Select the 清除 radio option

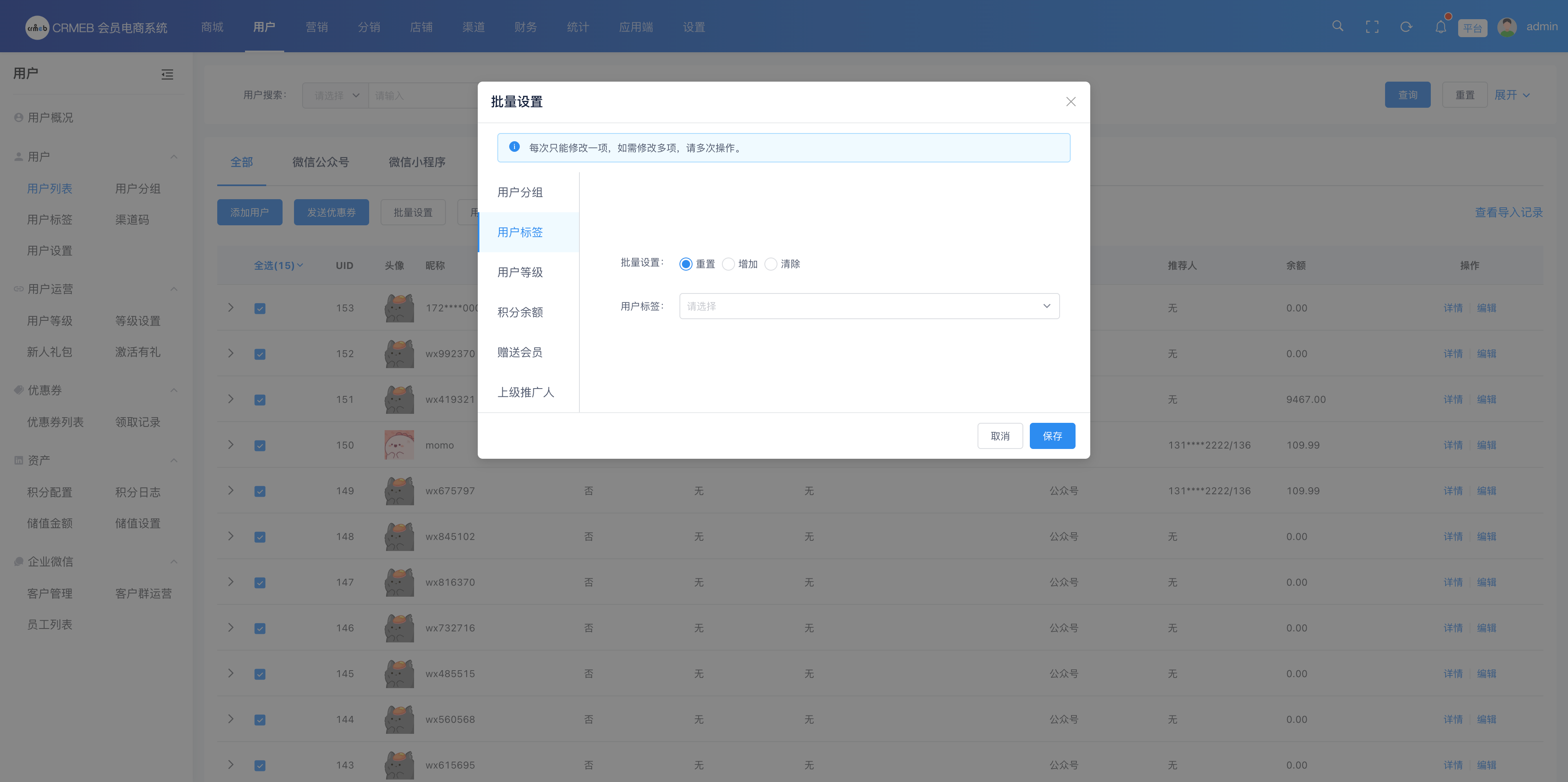coord(771,264)
